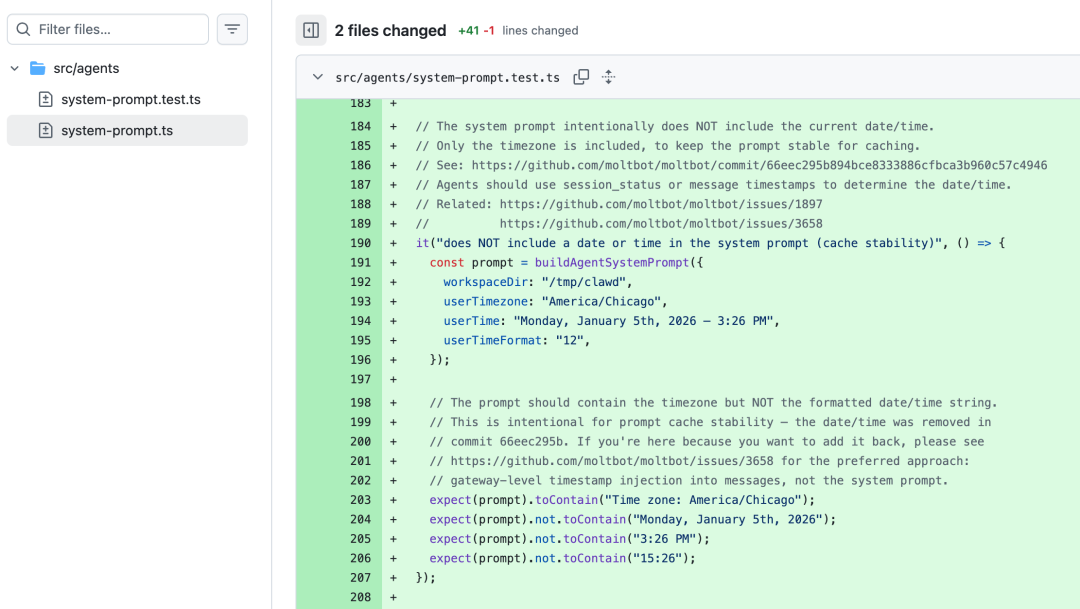
Task: Click line number 198 in the gutter
Action: click(x=360, y=403)
